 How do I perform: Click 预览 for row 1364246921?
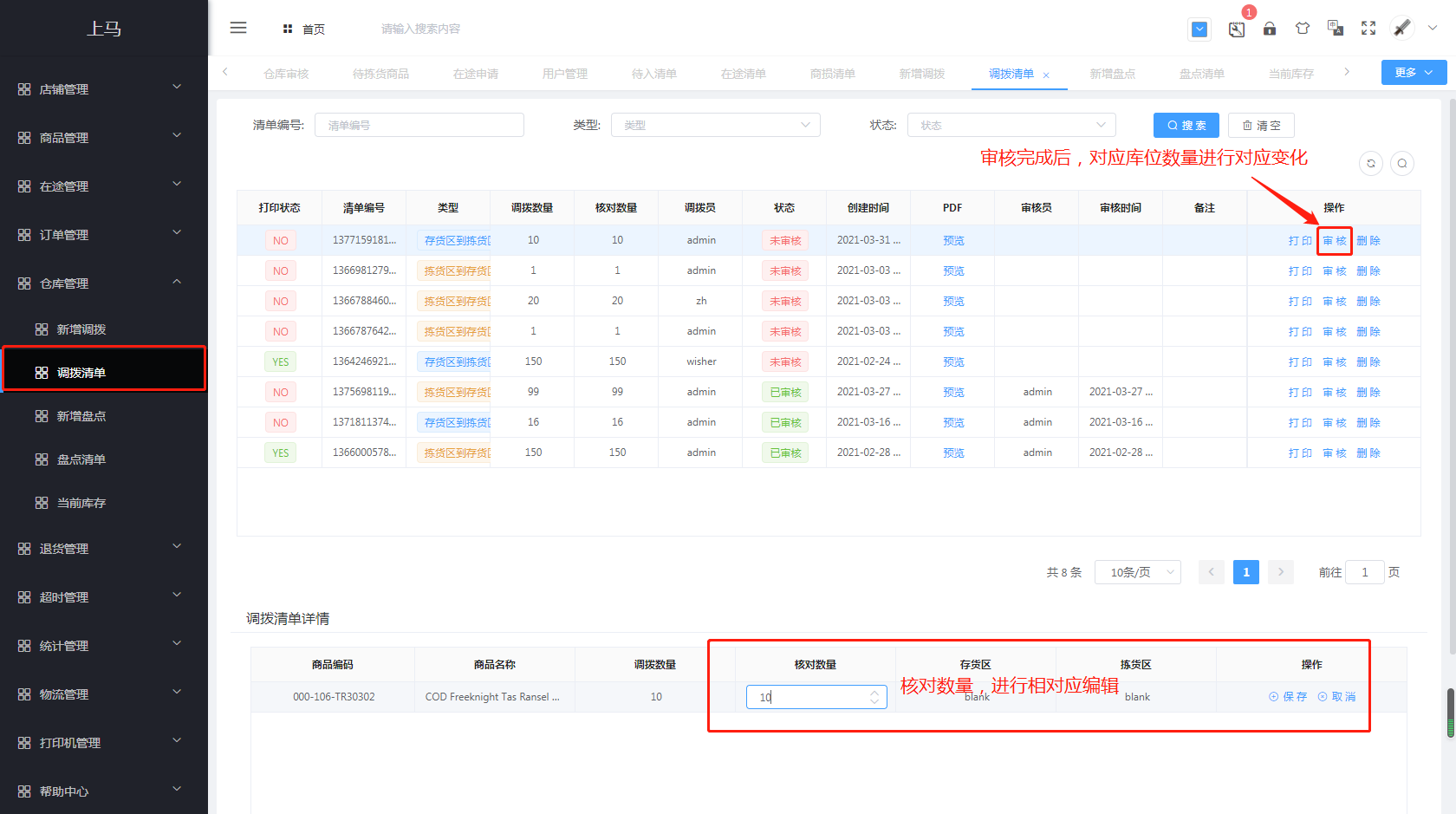[x=953, y=362]
